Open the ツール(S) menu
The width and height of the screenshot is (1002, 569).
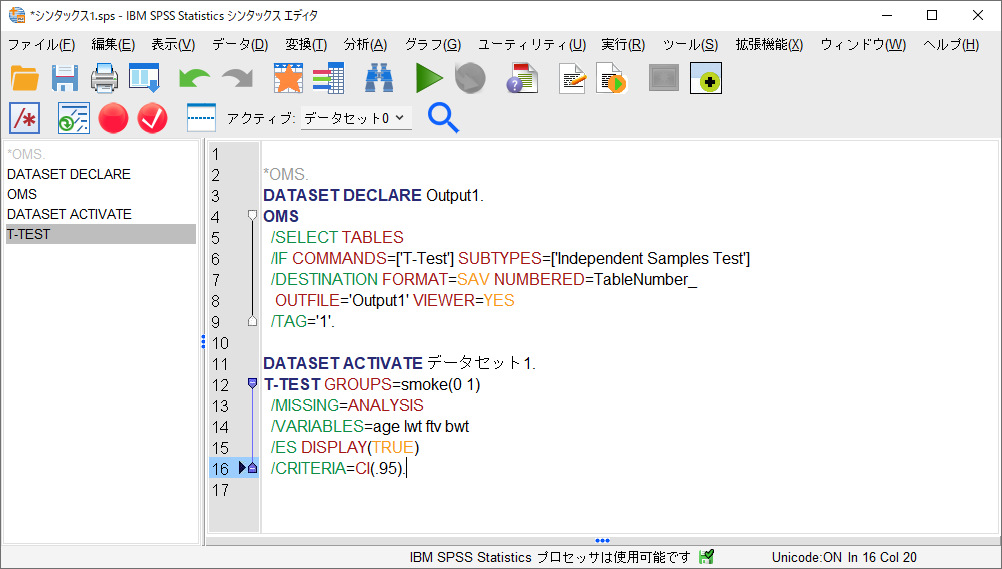(690, 45)
